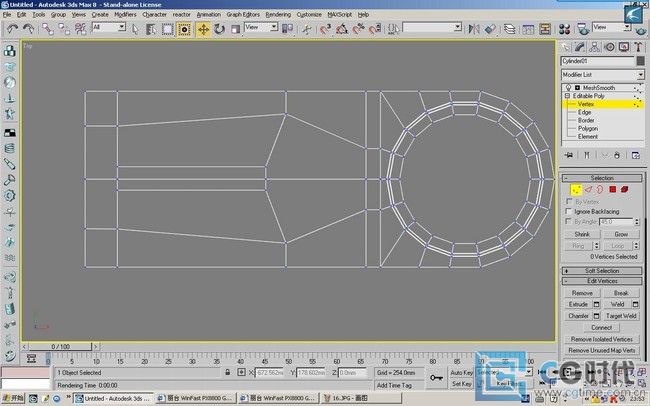Click the Grow selection button
The height and width of the screenshot is (406, 650).
point(621,234)
